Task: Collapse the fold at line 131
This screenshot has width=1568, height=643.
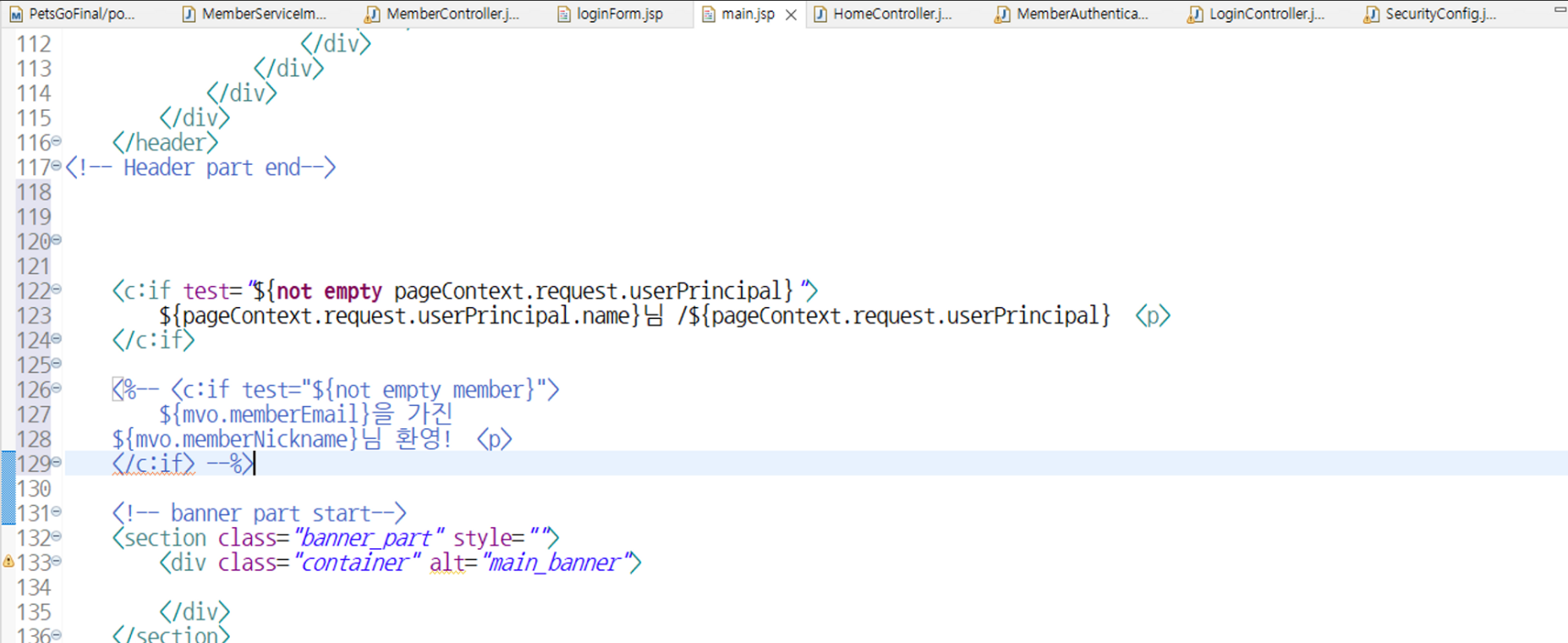Action: tap(57, 511)
